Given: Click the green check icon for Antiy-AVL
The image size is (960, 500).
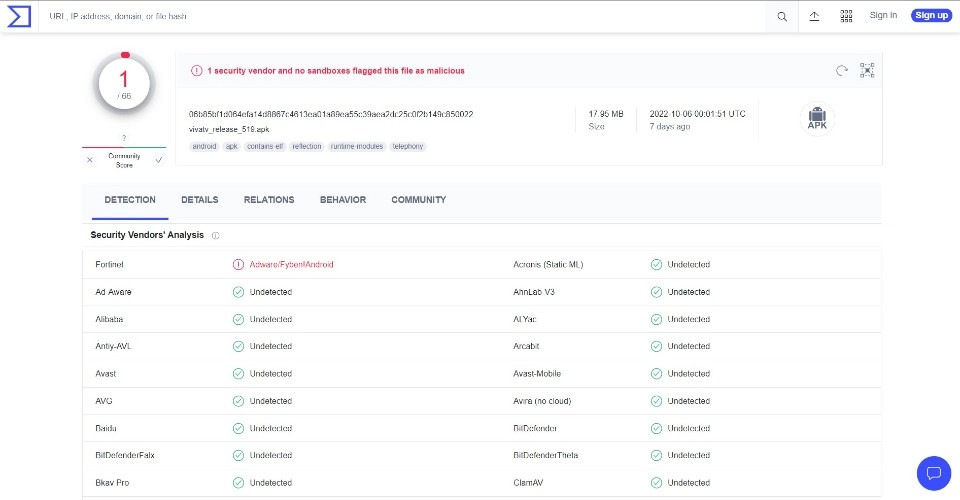Looking at the screenshot, I should 238,346.
